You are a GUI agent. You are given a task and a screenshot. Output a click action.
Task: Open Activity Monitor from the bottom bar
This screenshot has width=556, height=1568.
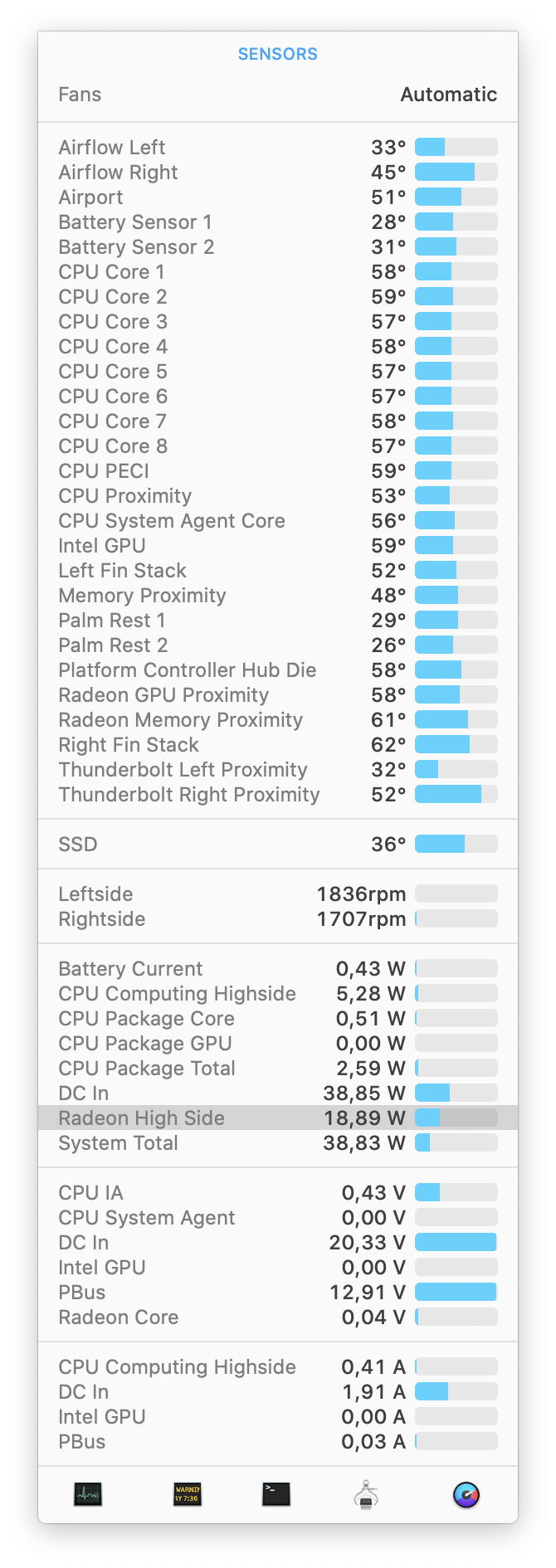(x=87, y=1494)
